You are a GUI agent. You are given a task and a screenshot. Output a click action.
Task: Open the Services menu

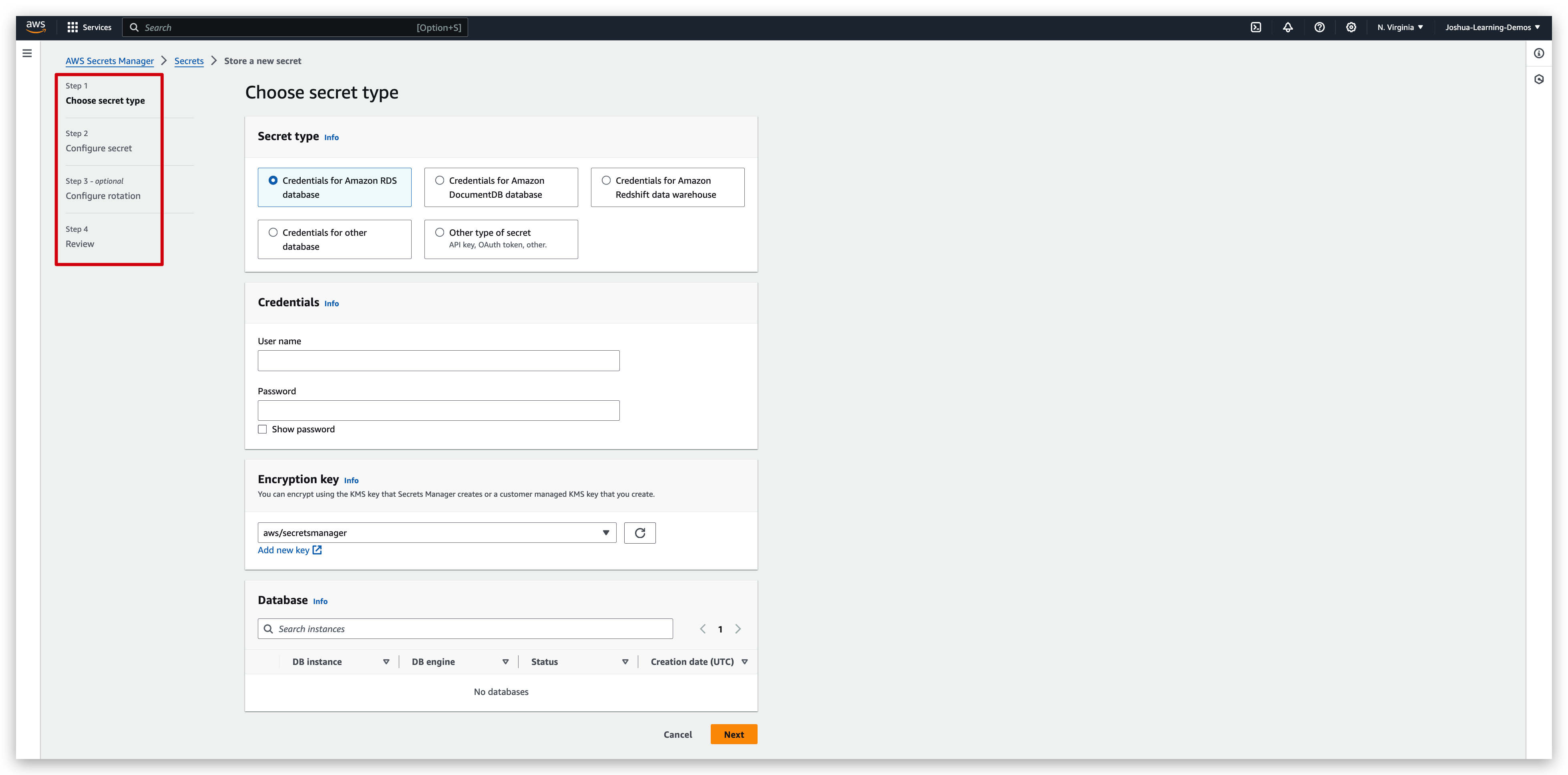[89, 27]
